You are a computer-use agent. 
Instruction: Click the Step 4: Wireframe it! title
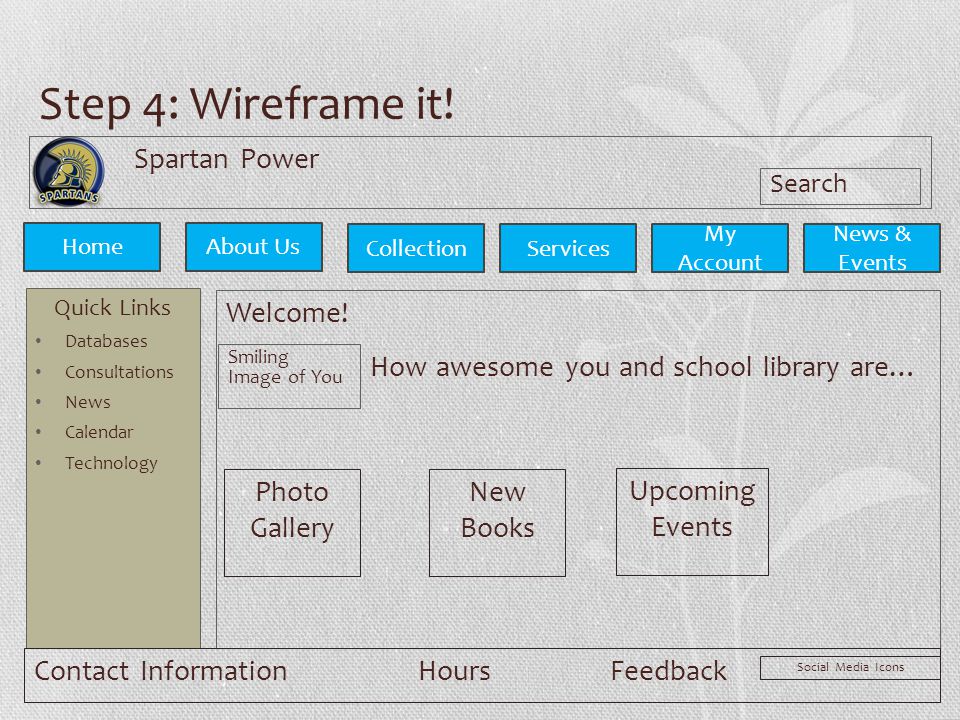[x=246, y=103]
